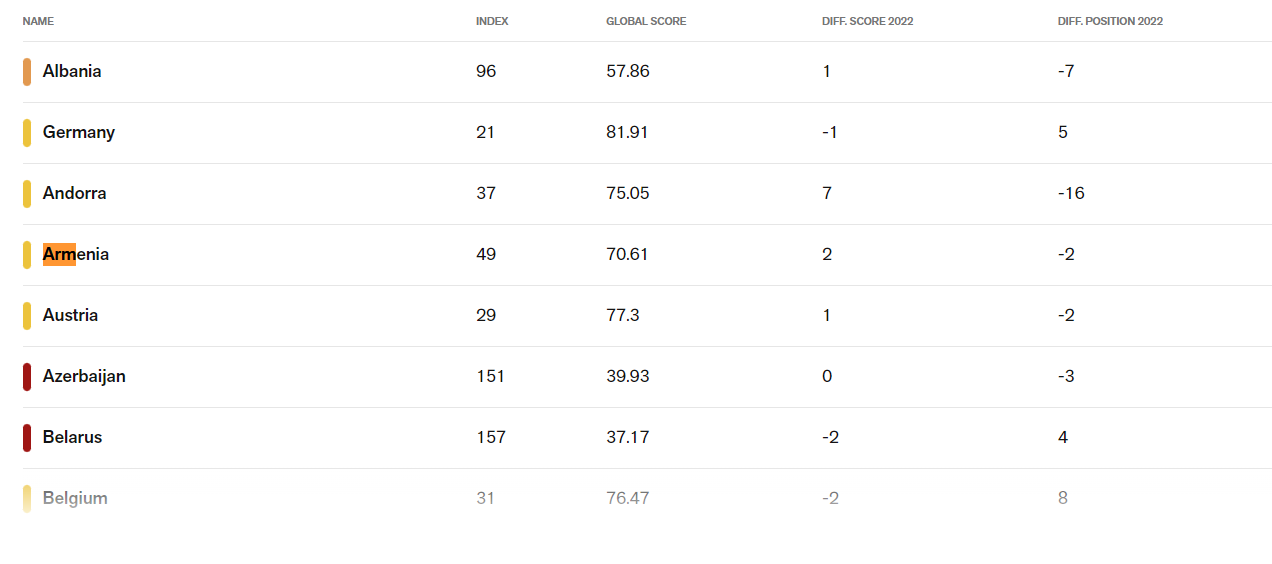Image resolution: width=1272 pixels, height=564 pixels.
Task: Click the dark red bar beside Azerbaijan
Action: tap(27, 377)
